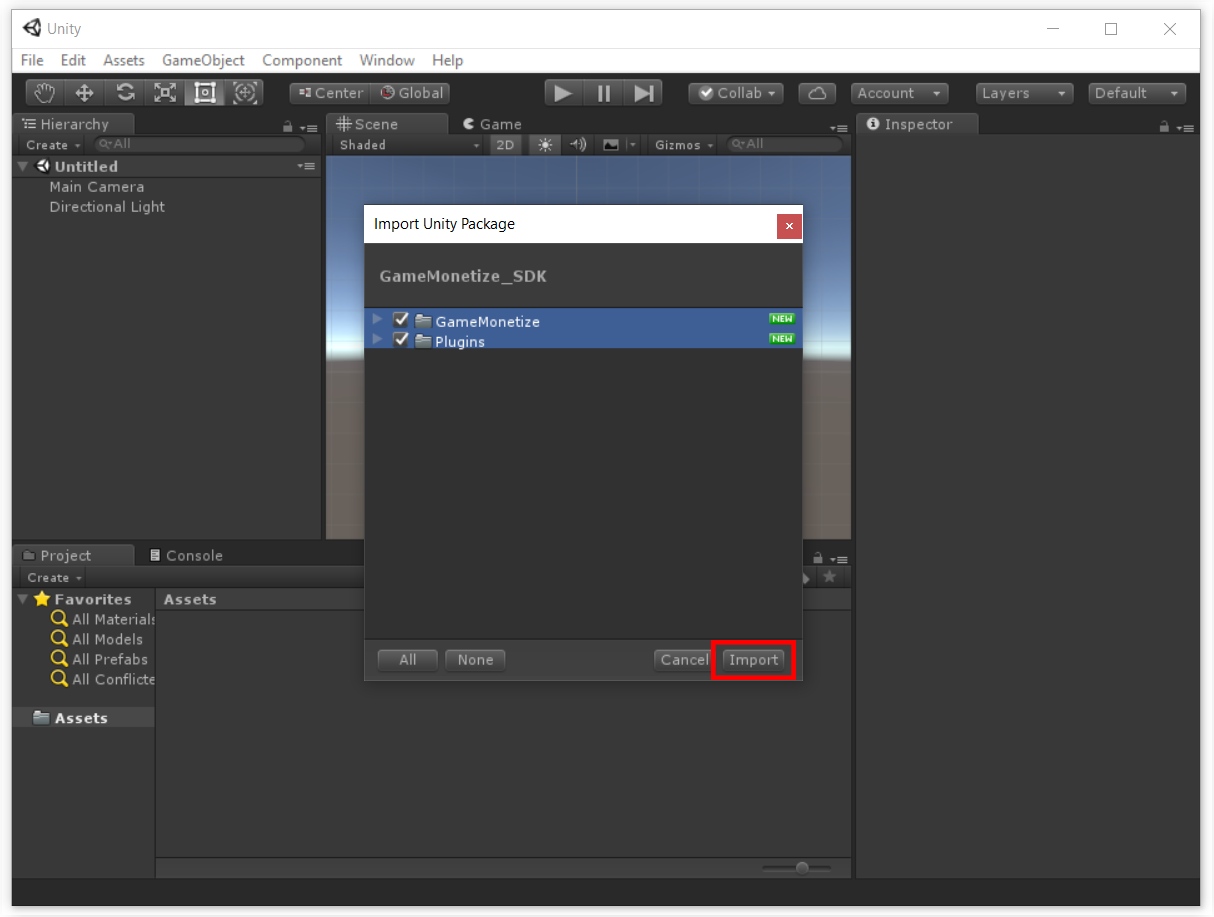This screenshot has height=917, width=1214.
Task: Open the Gizmos dropdown
Action: pyautogui.click(x=684, y=145)
